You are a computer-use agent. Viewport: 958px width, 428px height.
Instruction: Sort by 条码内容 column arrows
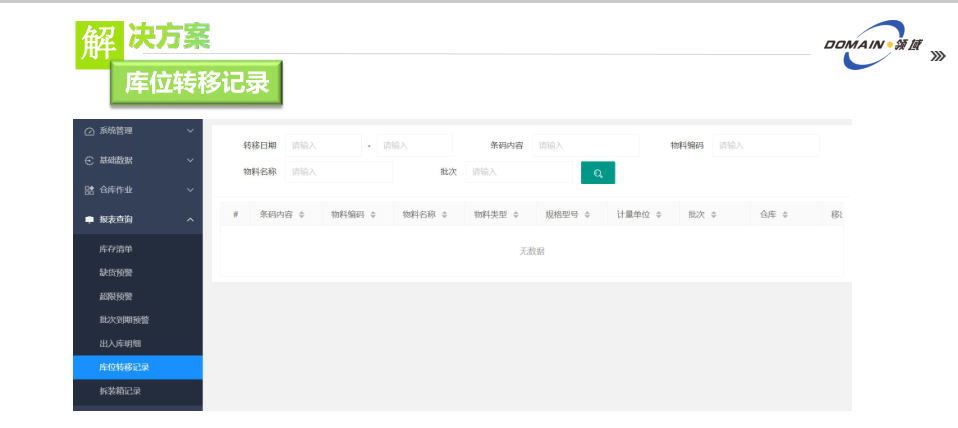(x=302, y=215)
